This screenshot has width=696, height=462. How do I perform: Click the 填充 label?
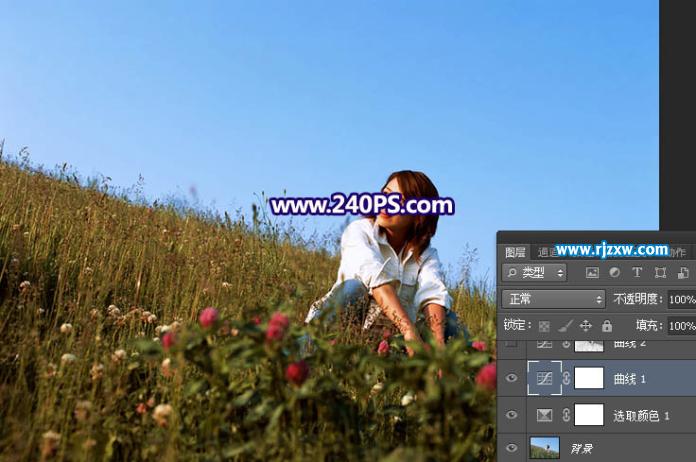pyautogui.click(x=649, y=326)
